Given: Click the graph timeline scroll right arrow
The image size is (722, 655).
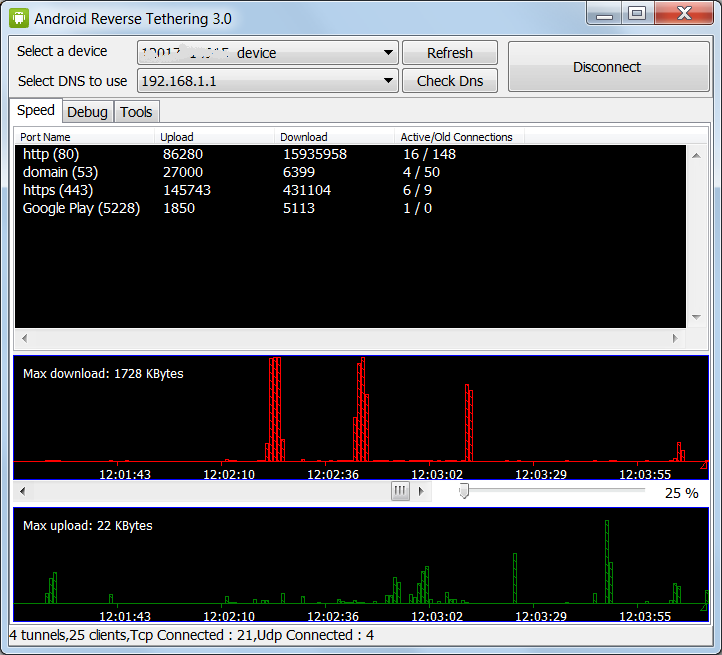Looking at the screenshot, I should point(421,491).
